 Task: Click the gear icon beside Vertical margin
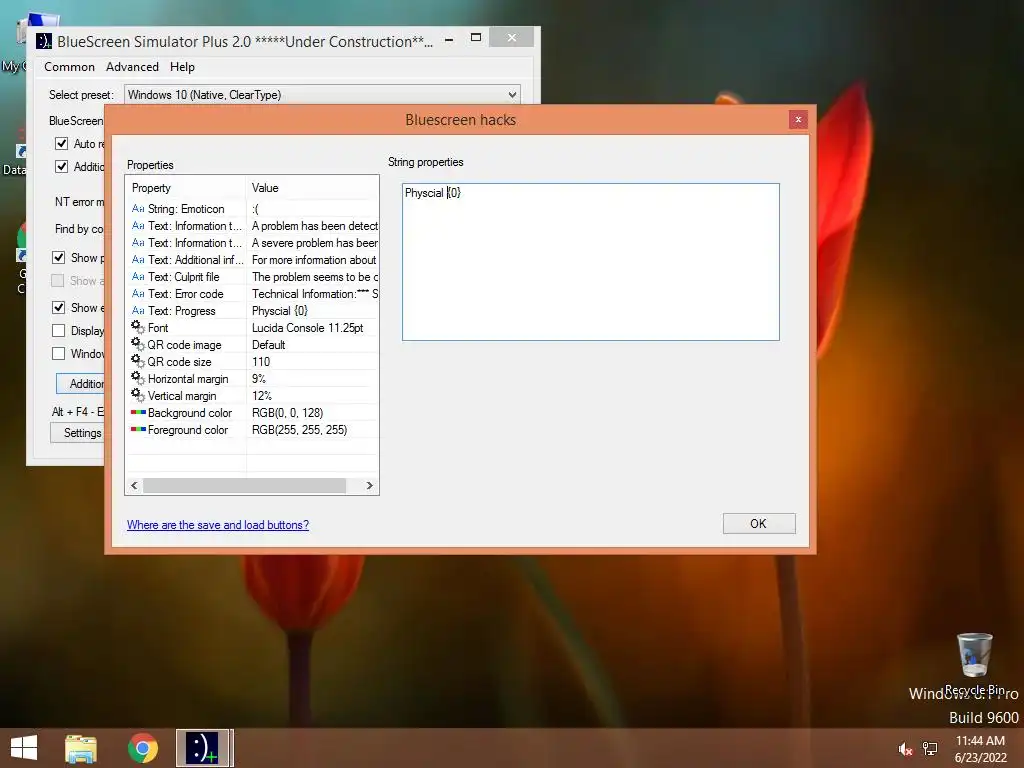click(x=138, y=394)
